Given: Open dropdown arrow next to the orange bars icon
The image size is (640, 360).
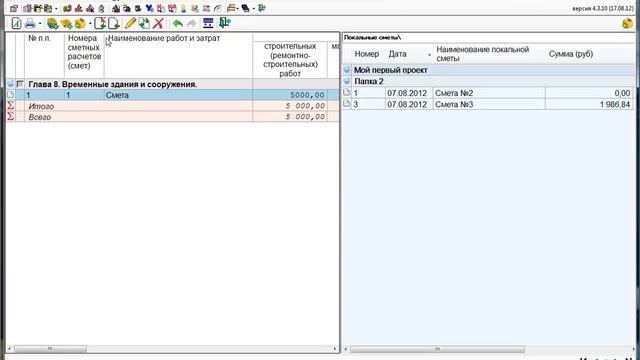Looking at the screenshot, I should [x=238, y=9].
